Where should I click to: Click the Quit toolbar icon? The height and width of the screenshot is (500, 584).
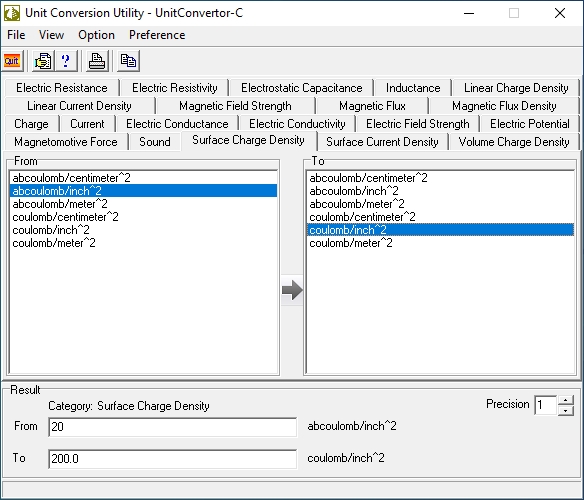point(12,61)
